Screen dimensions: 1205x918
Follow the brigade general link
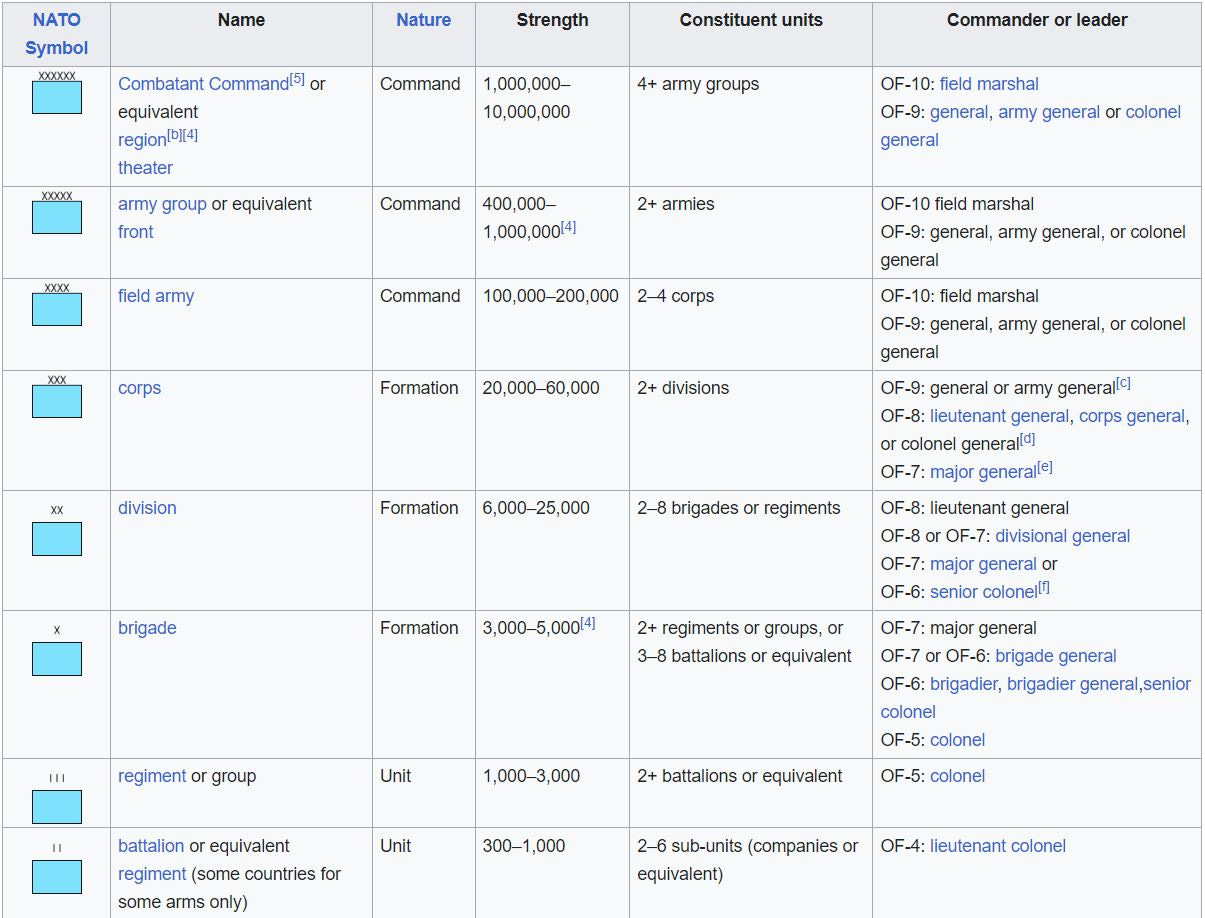1055,656
